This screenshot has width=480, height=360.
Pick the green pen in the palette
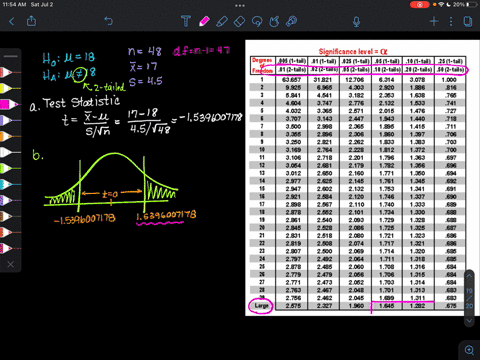tap(10, 168)
